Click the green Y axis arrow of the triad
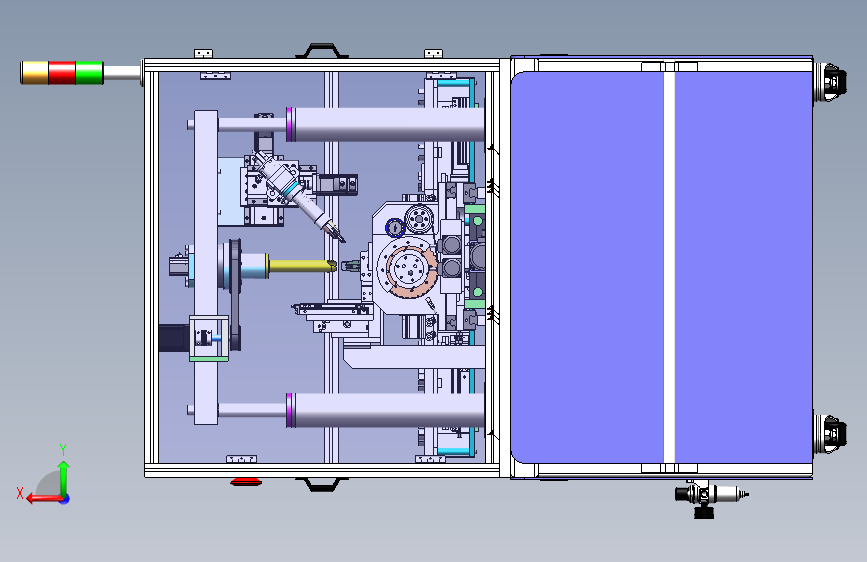867x562 pixels. pyautogui.click(x=64, y=478)
